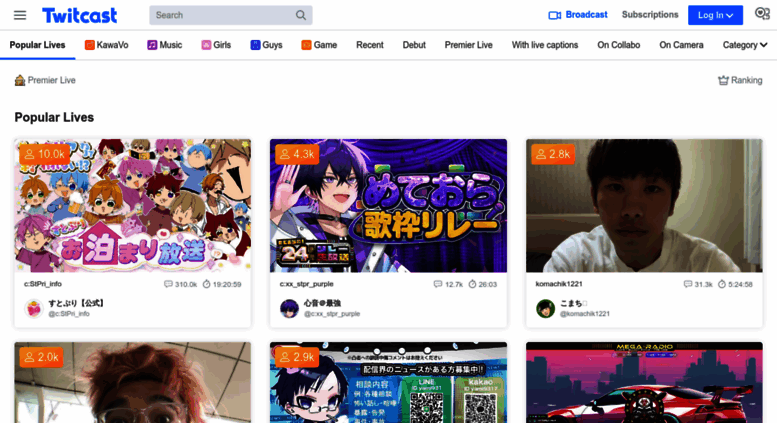Open the MEGA RADIO stream thumbnail
This screenshot has width=777, height=423.
644,382
